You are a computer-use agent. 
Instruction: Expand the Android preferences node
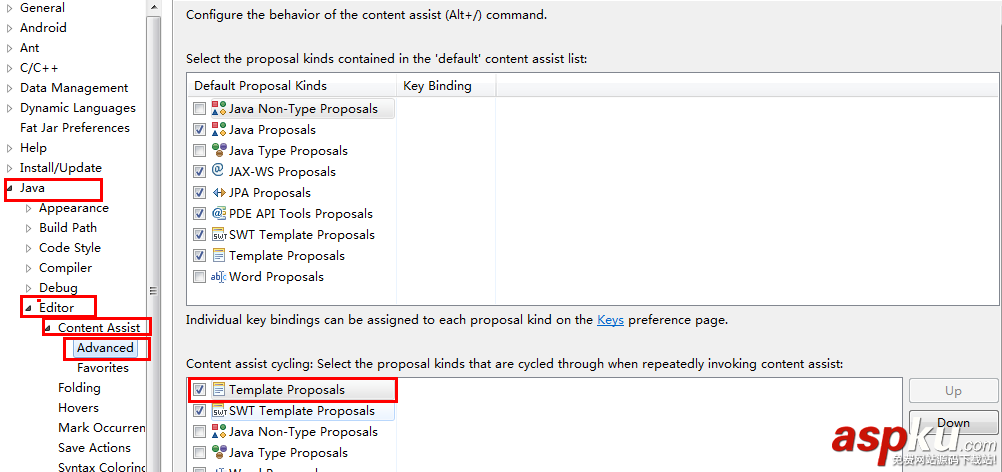pos(10,28)
